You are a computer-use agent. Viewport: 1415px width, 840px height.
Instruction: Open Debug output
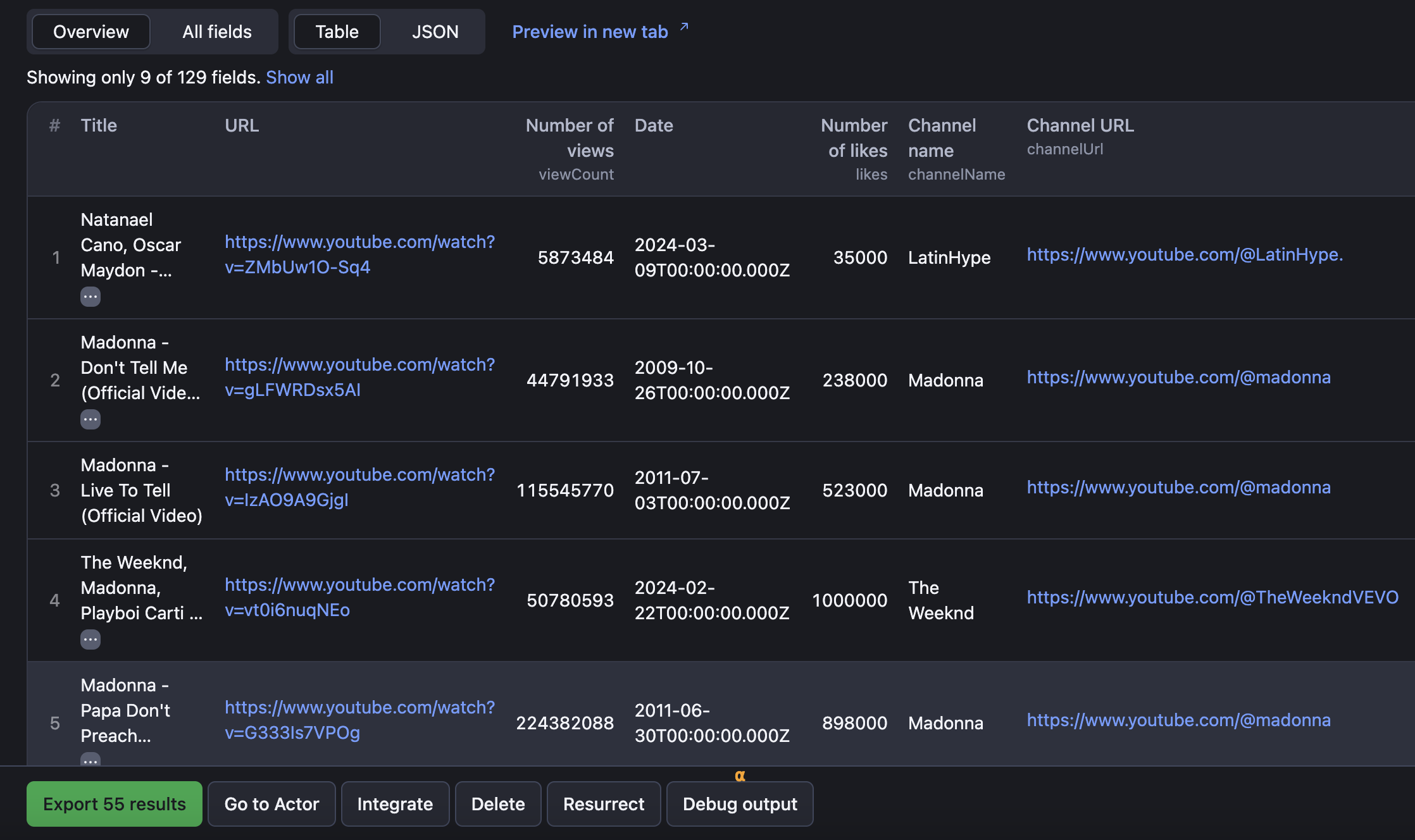tap(739, 803)
